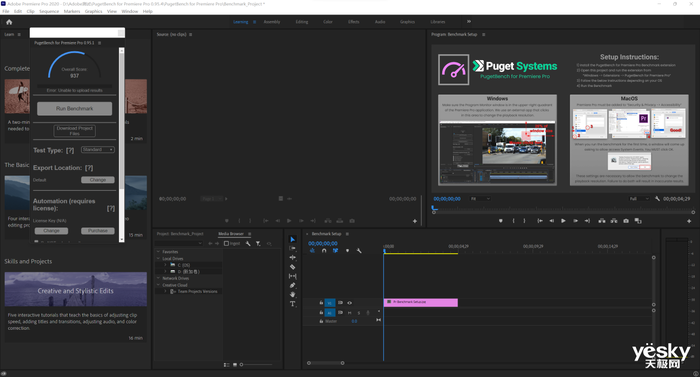Click Run Benchmark button
The width and height of the screenshot is (700, 377).
click(75, 109)
